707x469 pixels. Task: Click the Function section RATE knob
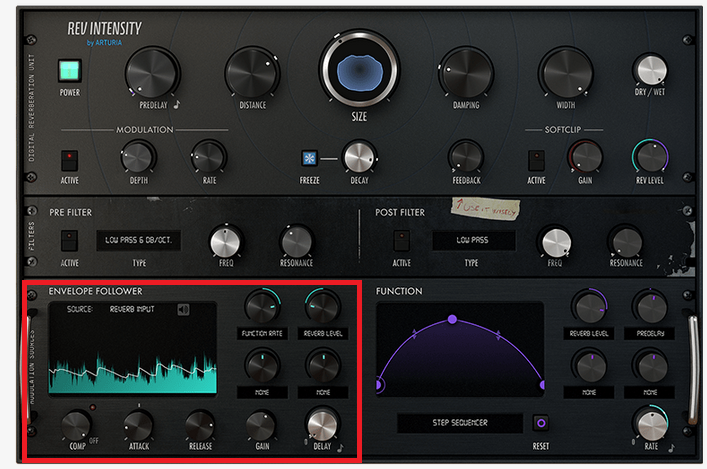click(651, 425)
